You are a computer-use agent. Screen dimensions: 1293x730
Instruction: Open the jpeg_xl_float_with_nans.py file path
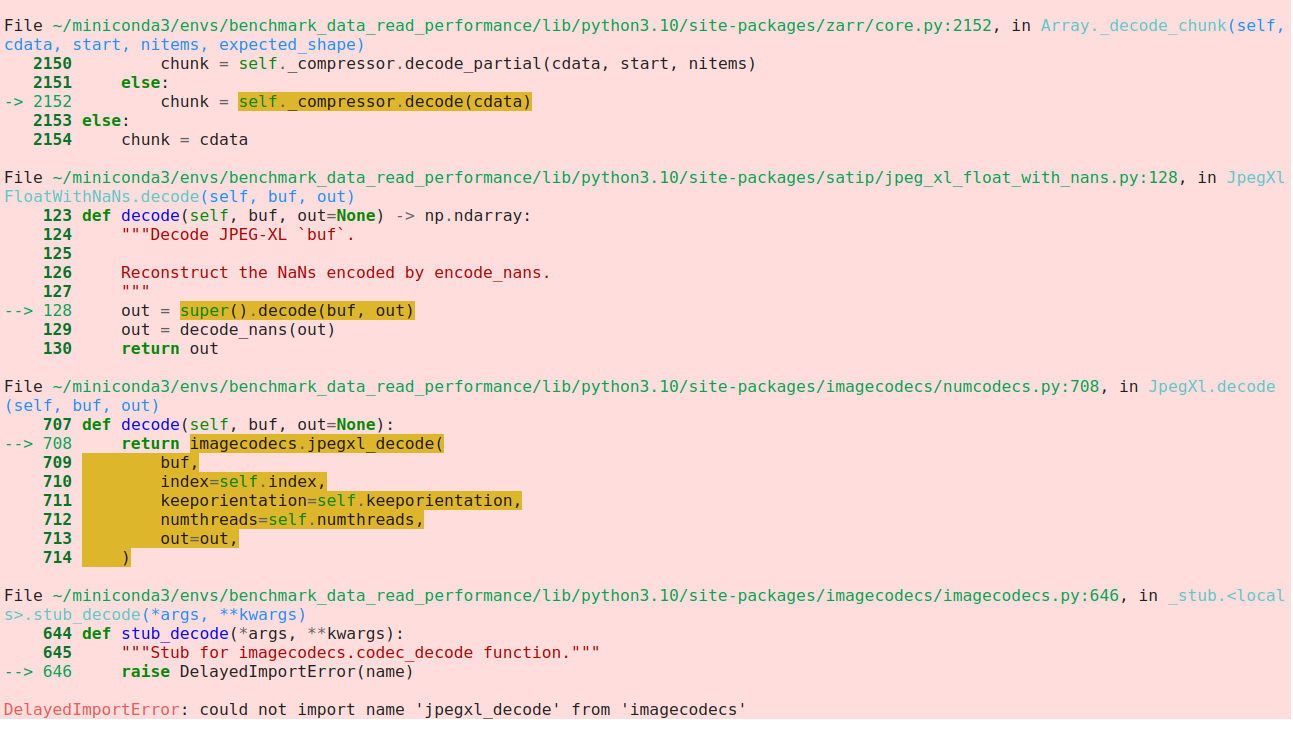[600, 177]
